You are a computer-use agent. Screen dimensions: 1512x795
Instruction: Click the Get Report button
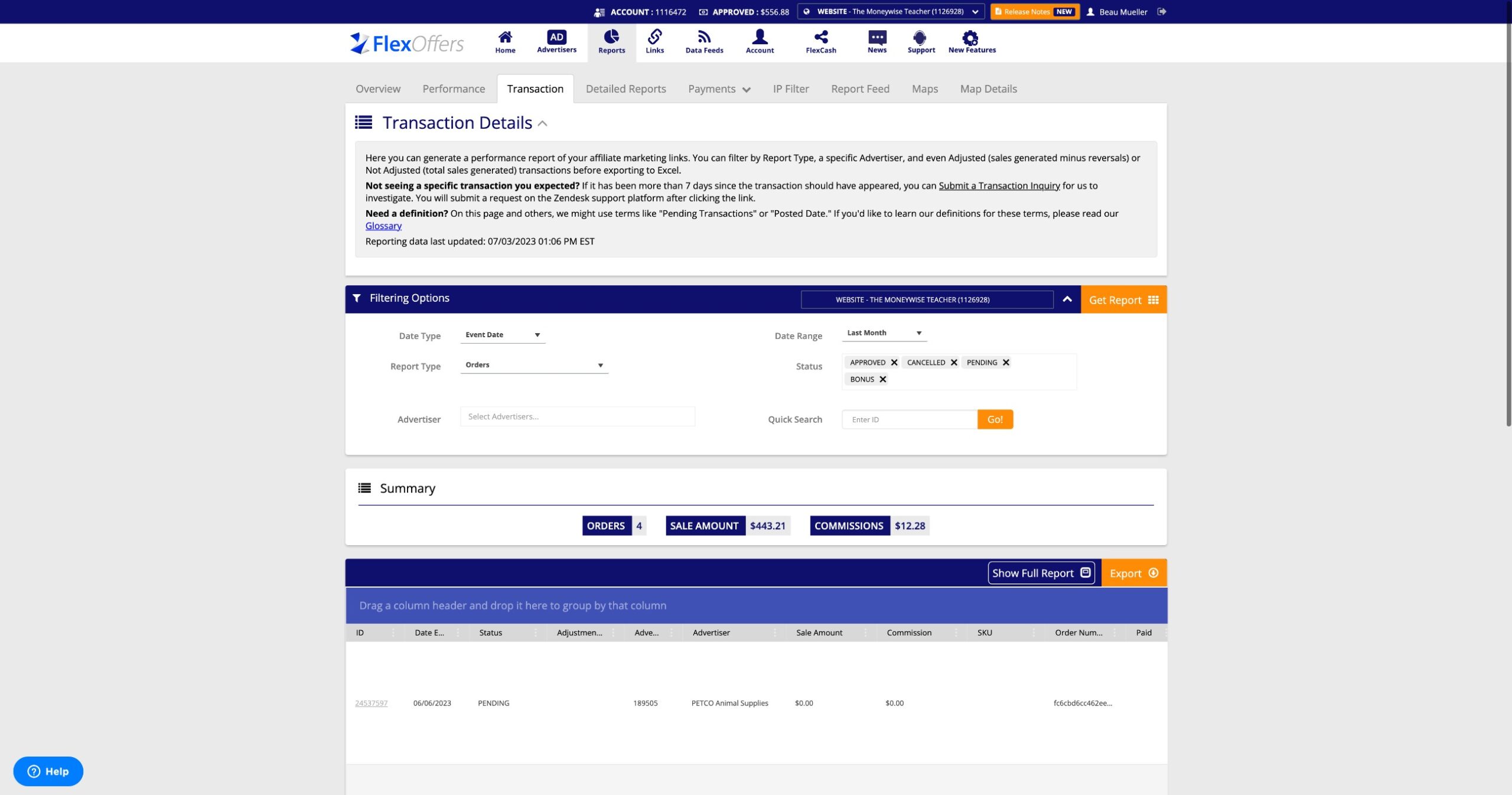coord(1123,299)
